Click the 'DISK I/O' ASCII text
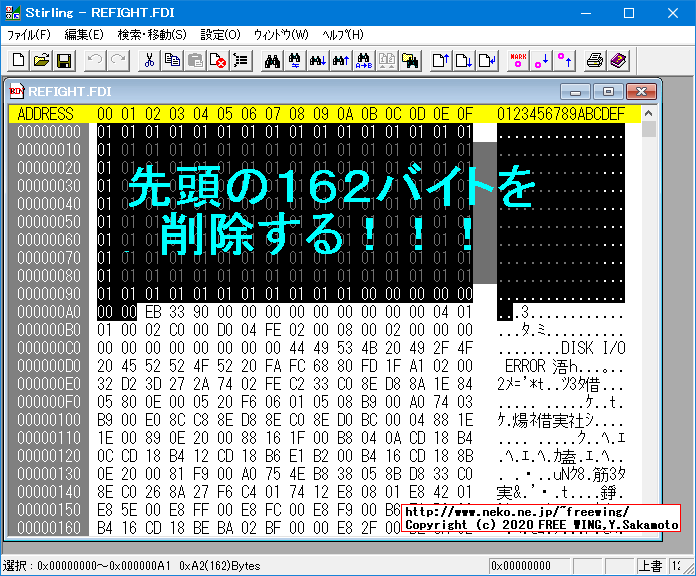 pyautogui.click(x=593, y=348)
